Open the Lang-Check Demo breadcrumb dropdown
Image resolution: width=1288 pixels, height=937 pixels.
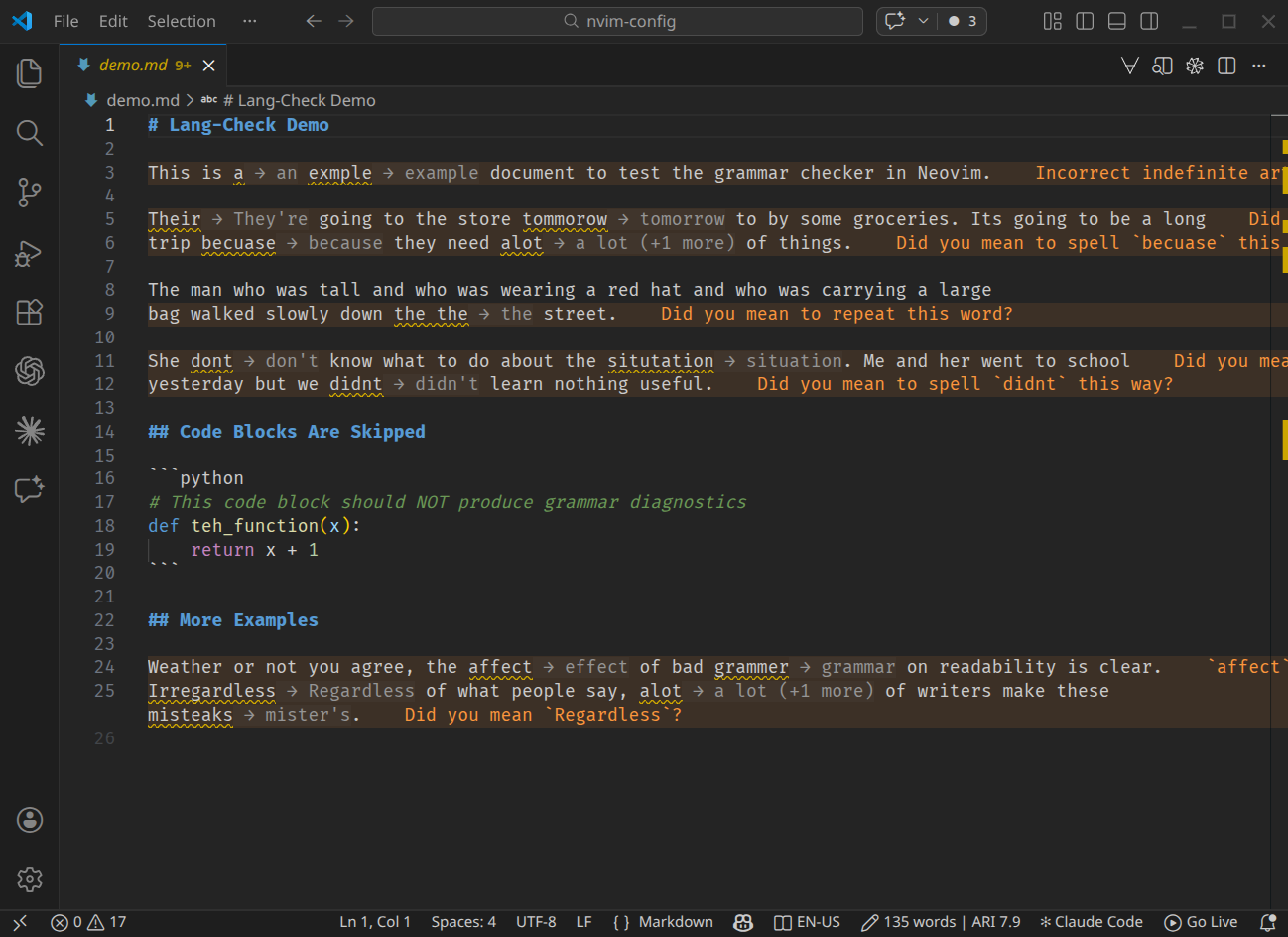point(302,99)
